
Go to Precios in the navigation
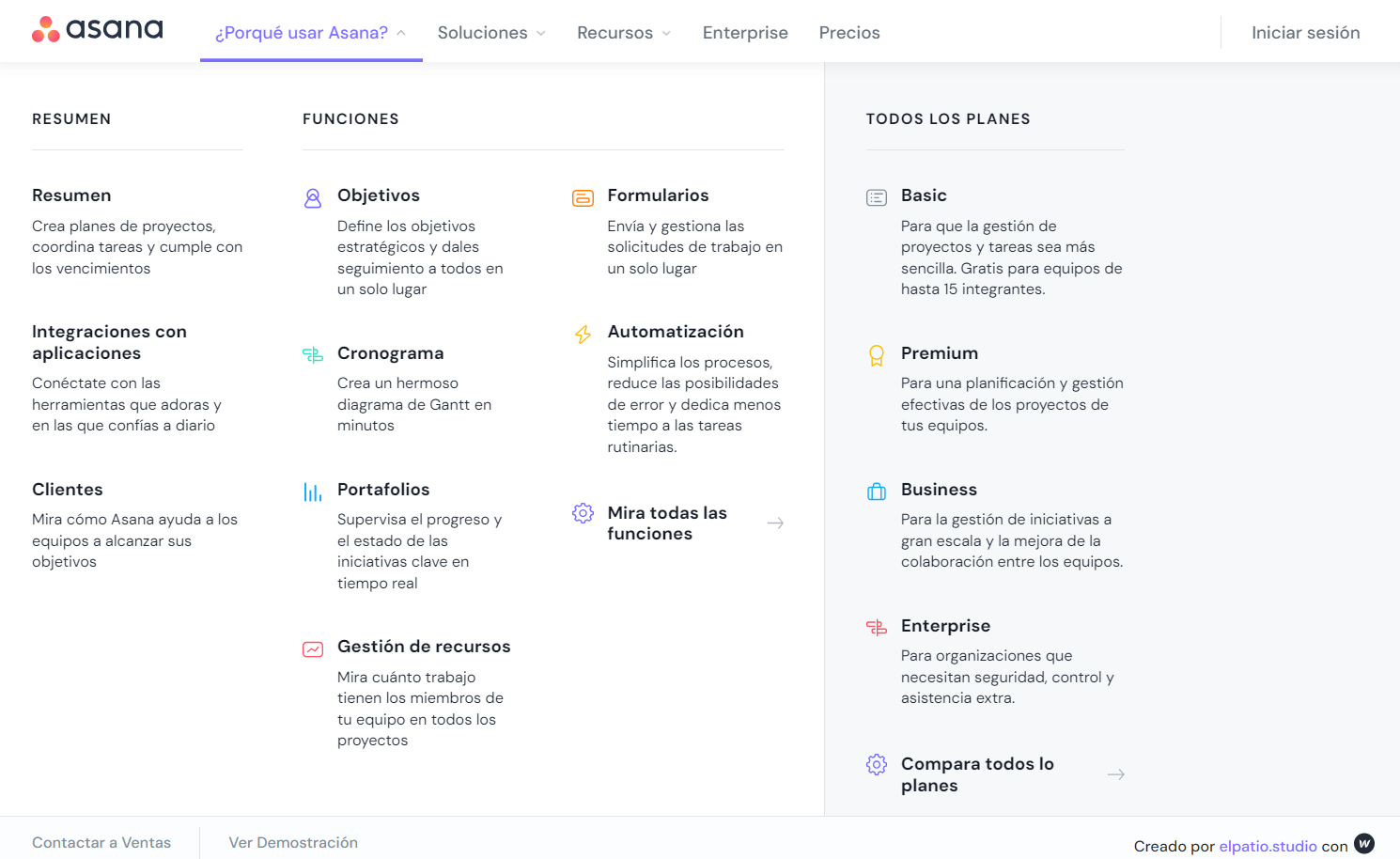tap(849, 33)
